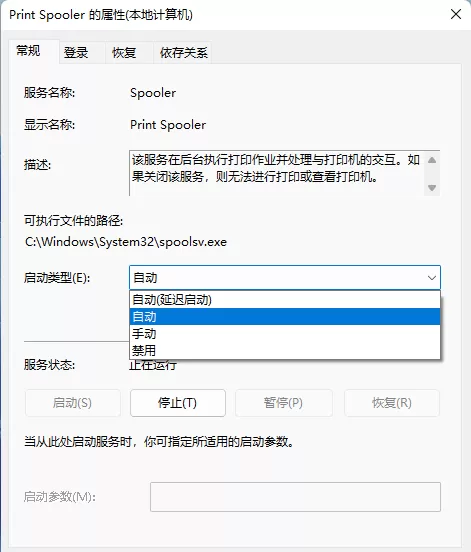This screenshot has height=552, width=471.
Task: Click into the 描述 text box
Action: click(x=277, y=173)
